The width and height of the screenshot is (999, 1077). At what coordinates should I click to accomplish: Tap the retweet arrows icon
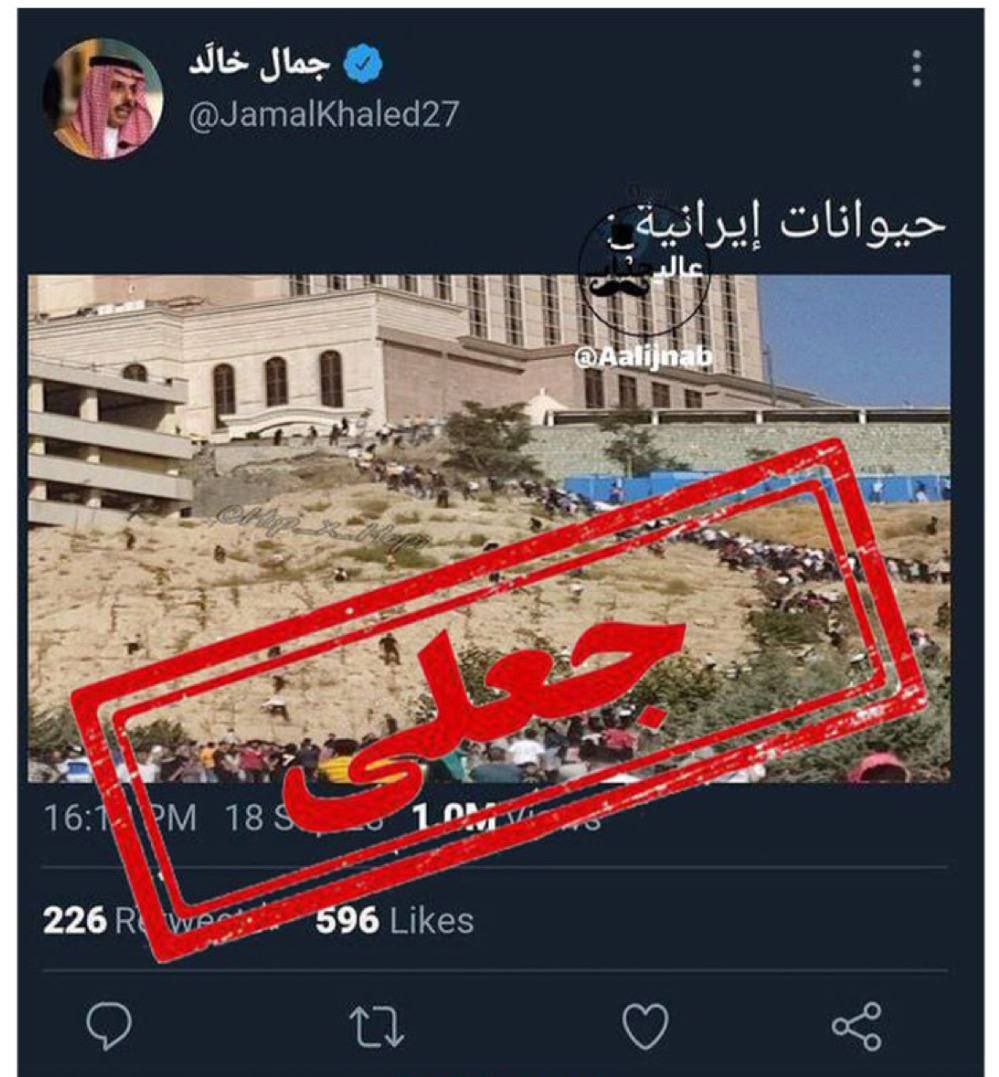[x=376, y=1026]
